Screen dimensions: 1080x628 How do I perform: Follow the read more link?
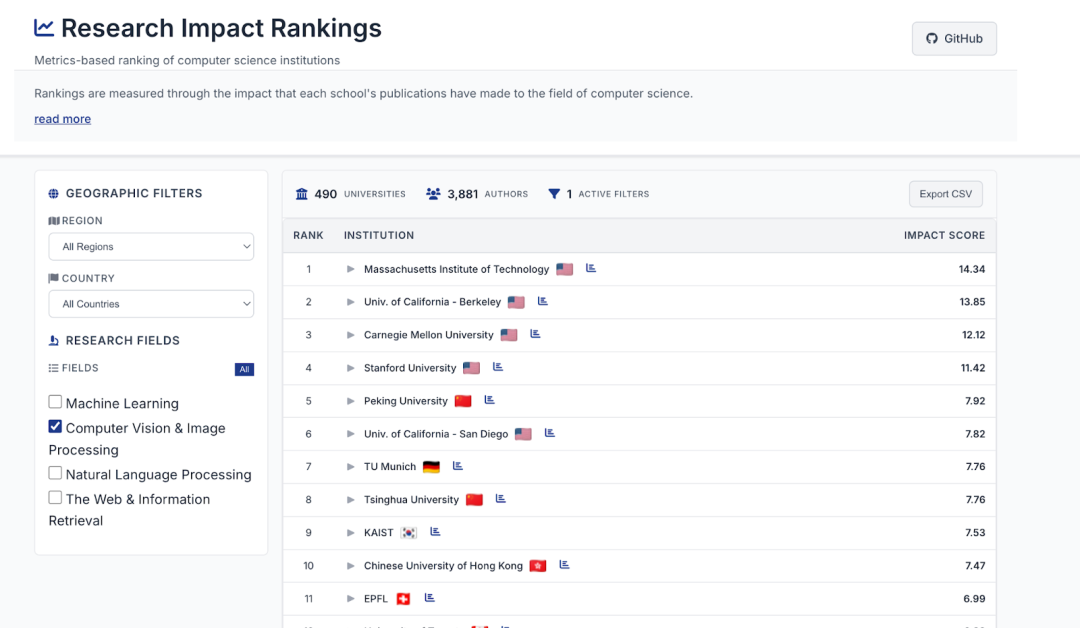point(62,119)
